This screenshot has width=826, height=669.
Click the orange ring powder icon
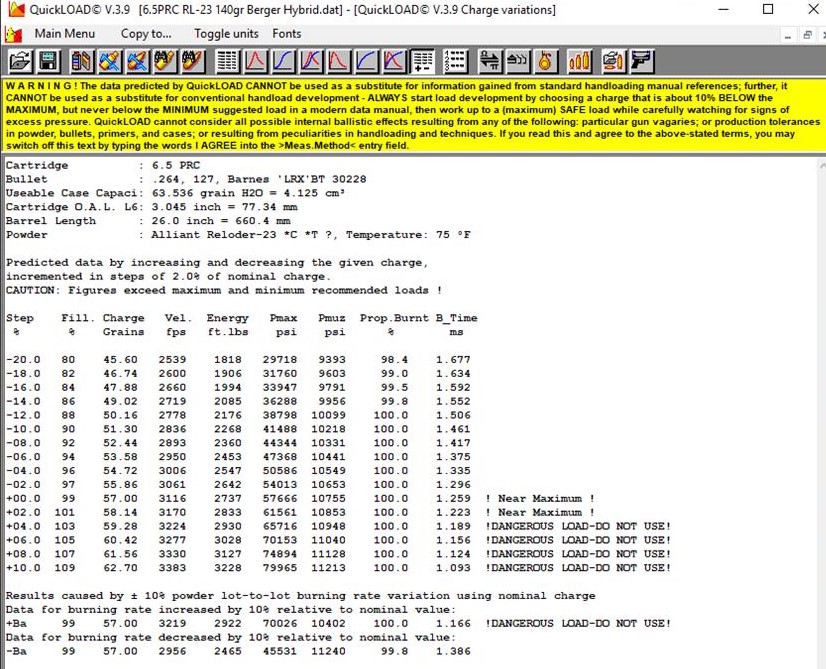click(545, 61)
